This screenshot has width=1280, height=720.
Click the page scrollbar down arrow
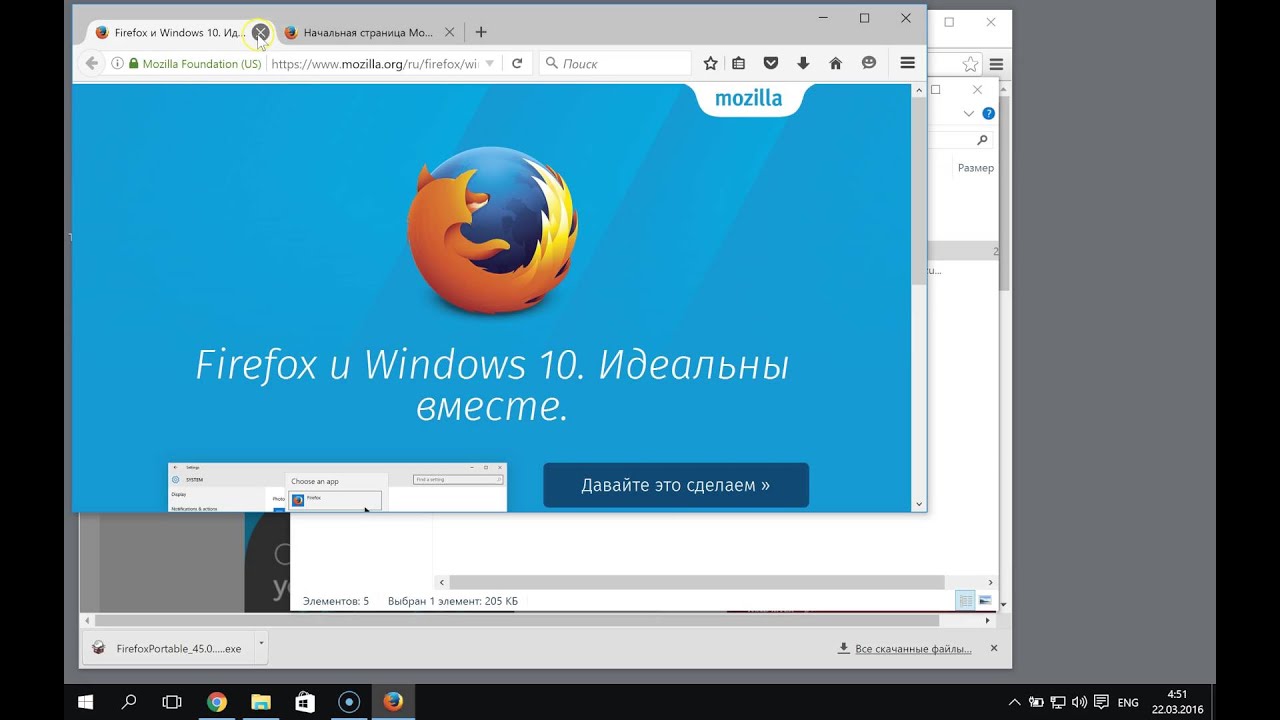(919, 504)
